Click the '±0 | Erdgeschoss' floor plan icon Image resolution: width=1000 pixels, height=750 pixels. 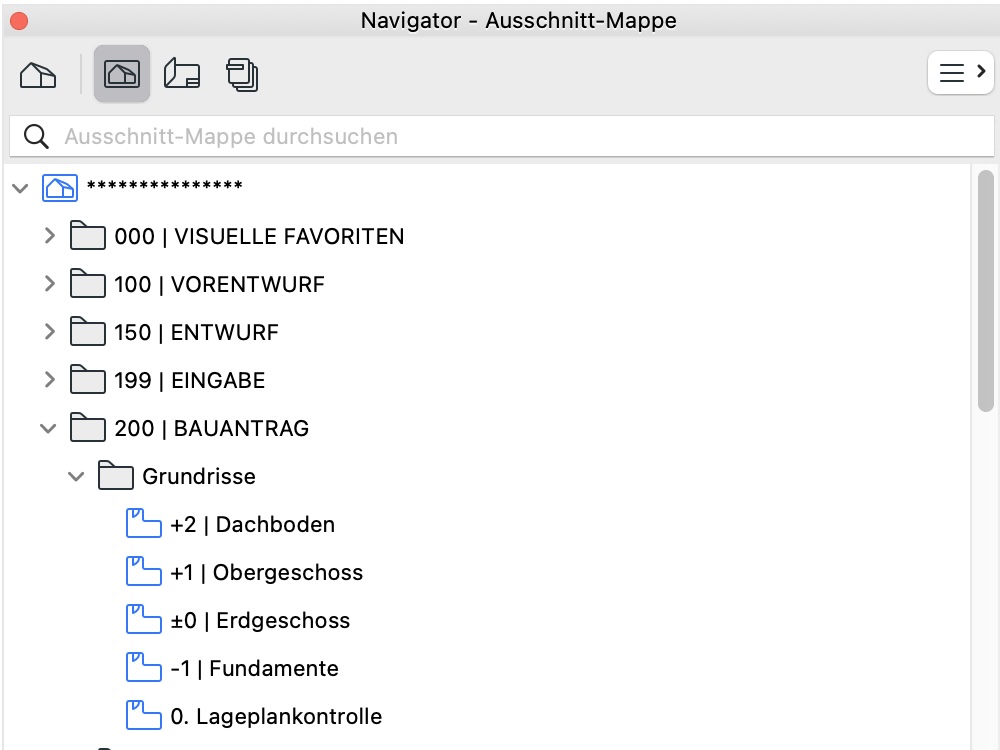(x=144, y=620)
